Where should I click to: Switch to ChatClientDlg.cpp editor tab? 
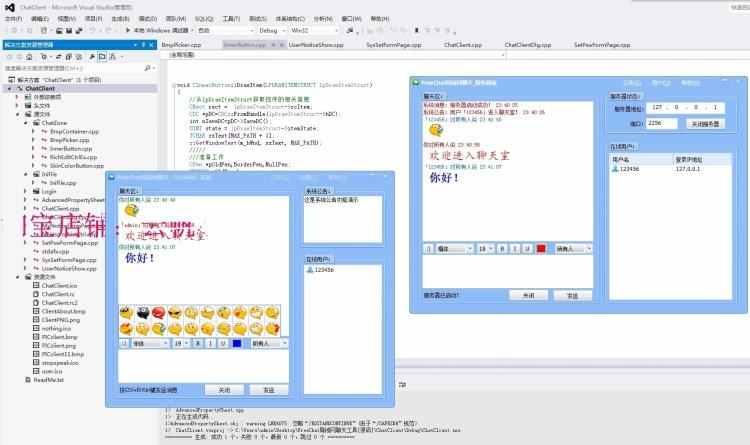pyautogui.click(x=528, y=45)
